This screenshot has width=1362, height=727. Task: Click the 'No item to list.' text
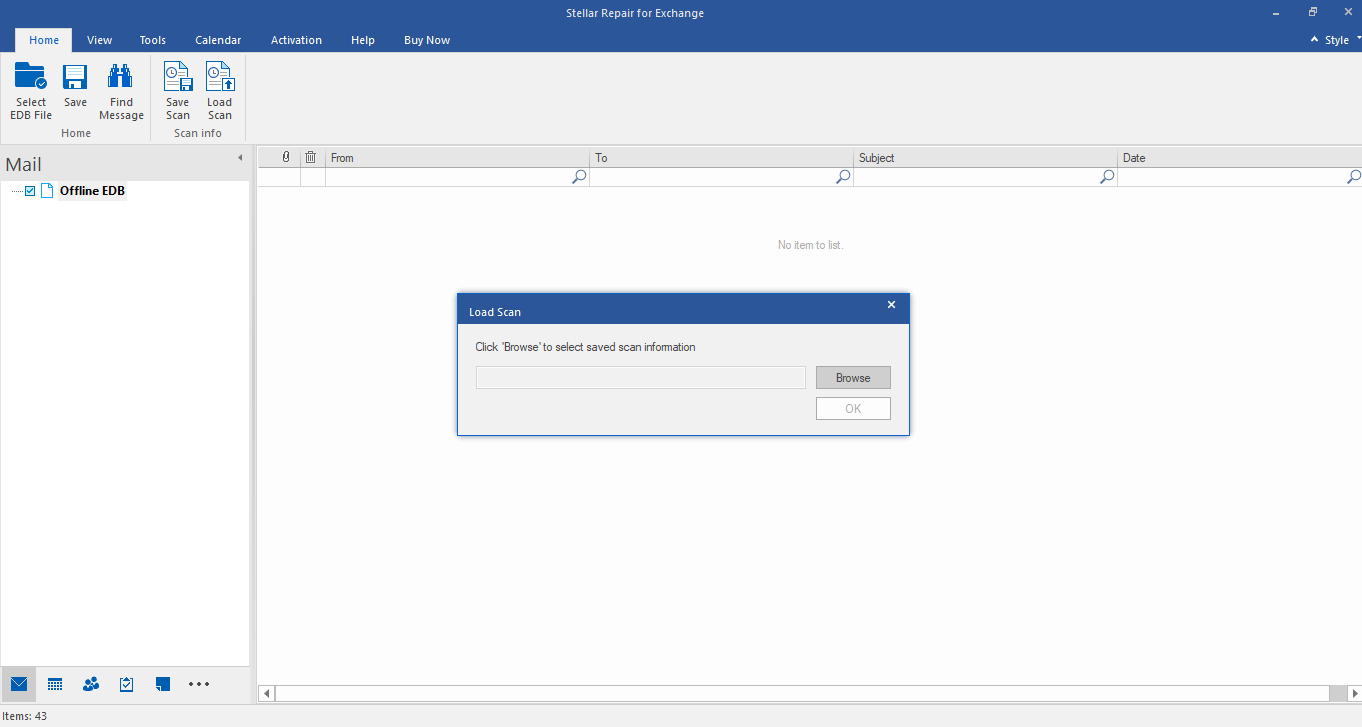[x=810, y=245]
